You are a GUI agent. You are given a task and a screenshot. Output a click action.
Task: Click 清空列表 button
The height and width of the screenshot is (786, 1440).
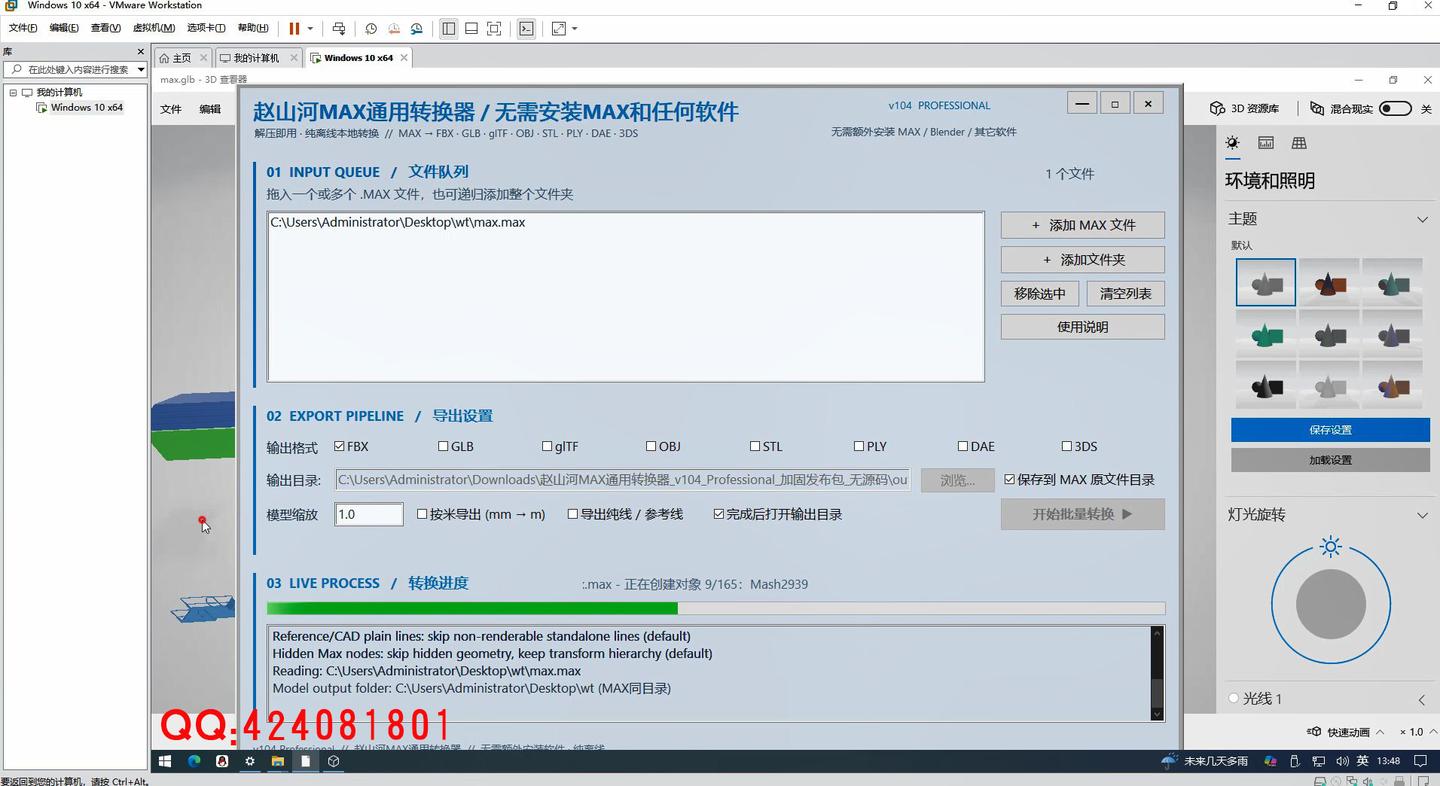(x=1125, y=293)
